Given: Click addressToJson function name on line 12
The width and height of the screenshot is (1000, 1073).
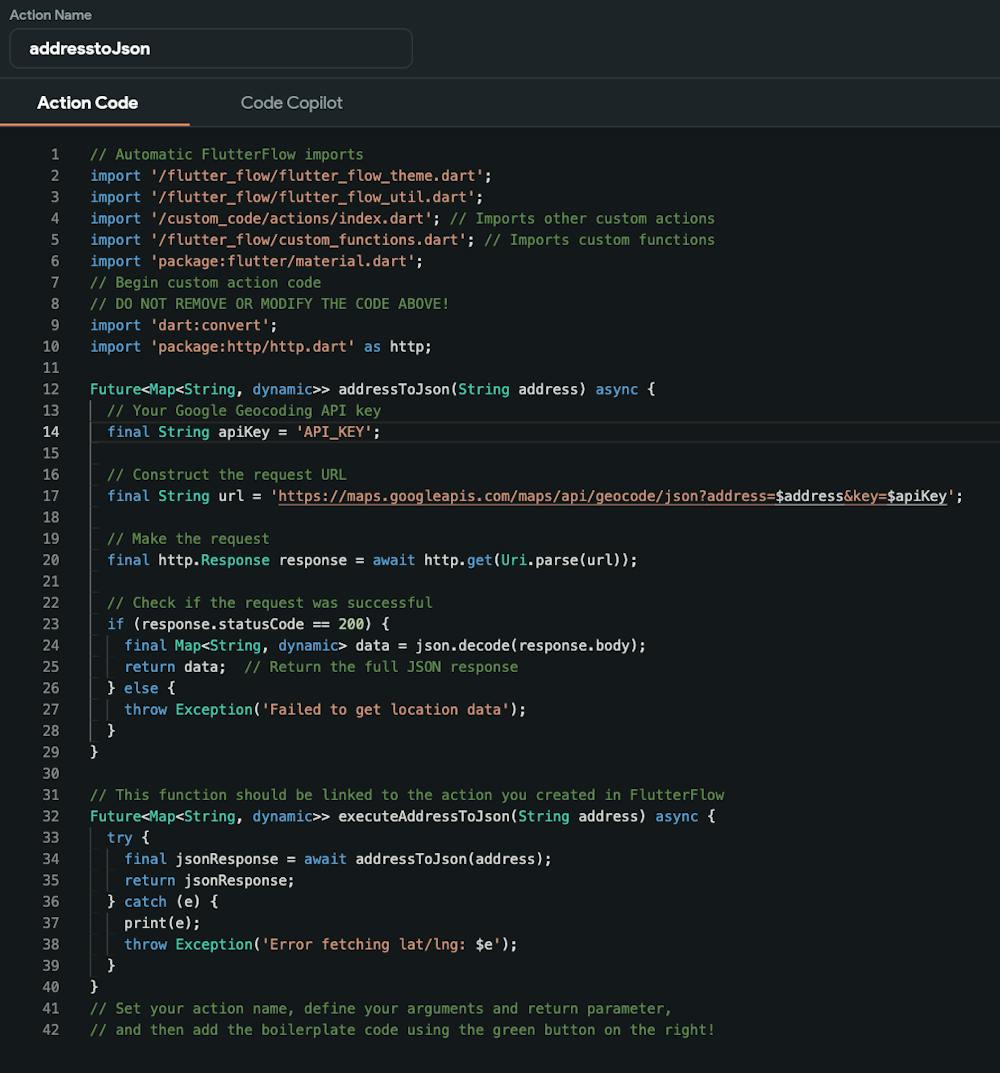Looking at the screenshot, I should (394, 389).
